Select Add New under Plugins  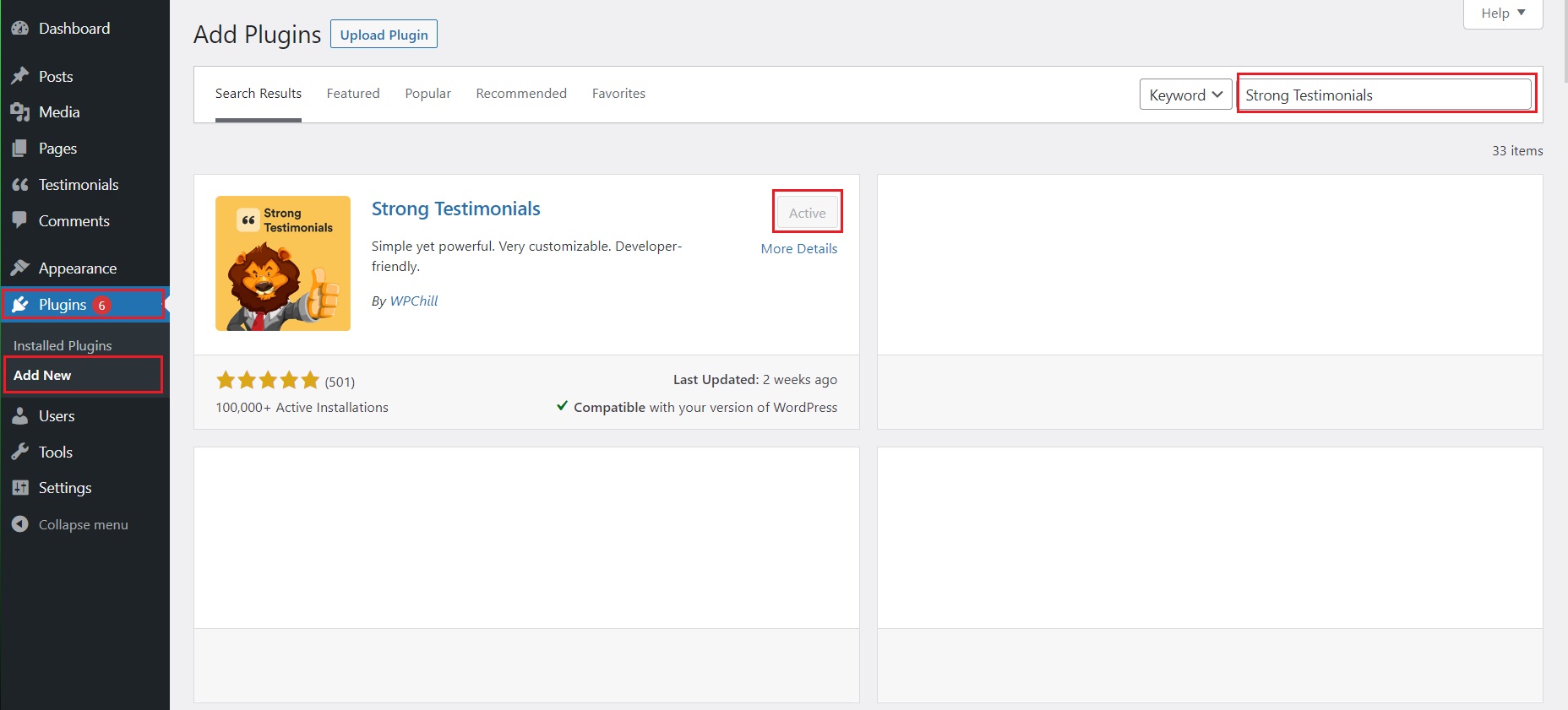tap(42, 375)
